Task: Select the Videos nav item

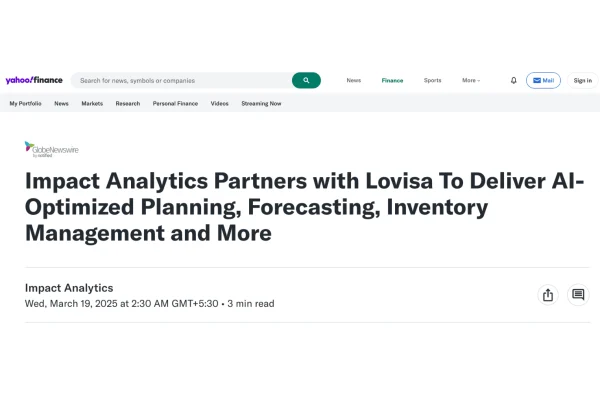Action: [x=219, y=103]
